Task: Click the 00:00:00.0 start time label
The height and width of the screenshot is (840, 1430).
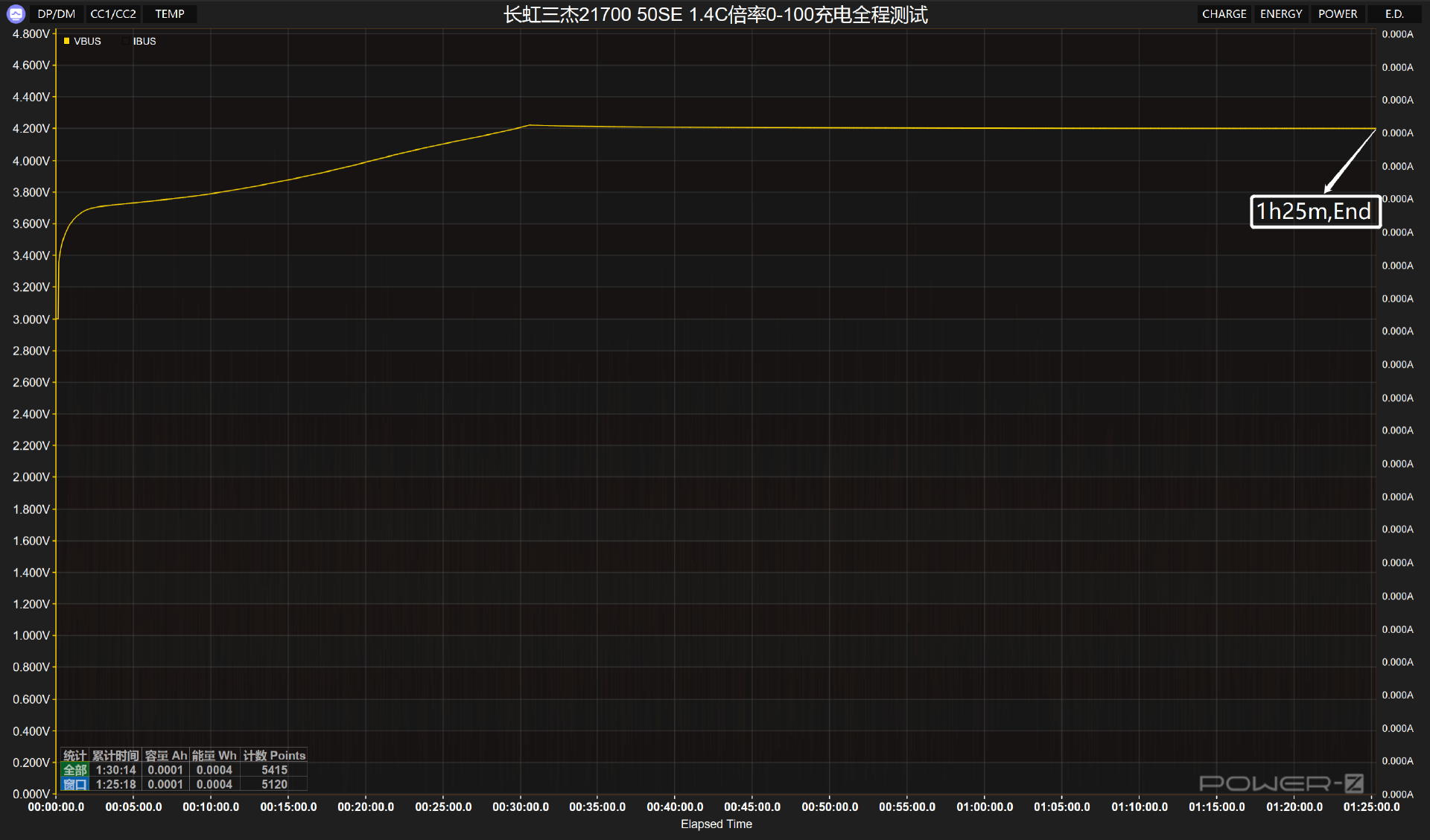Action: tap(56, 807)
